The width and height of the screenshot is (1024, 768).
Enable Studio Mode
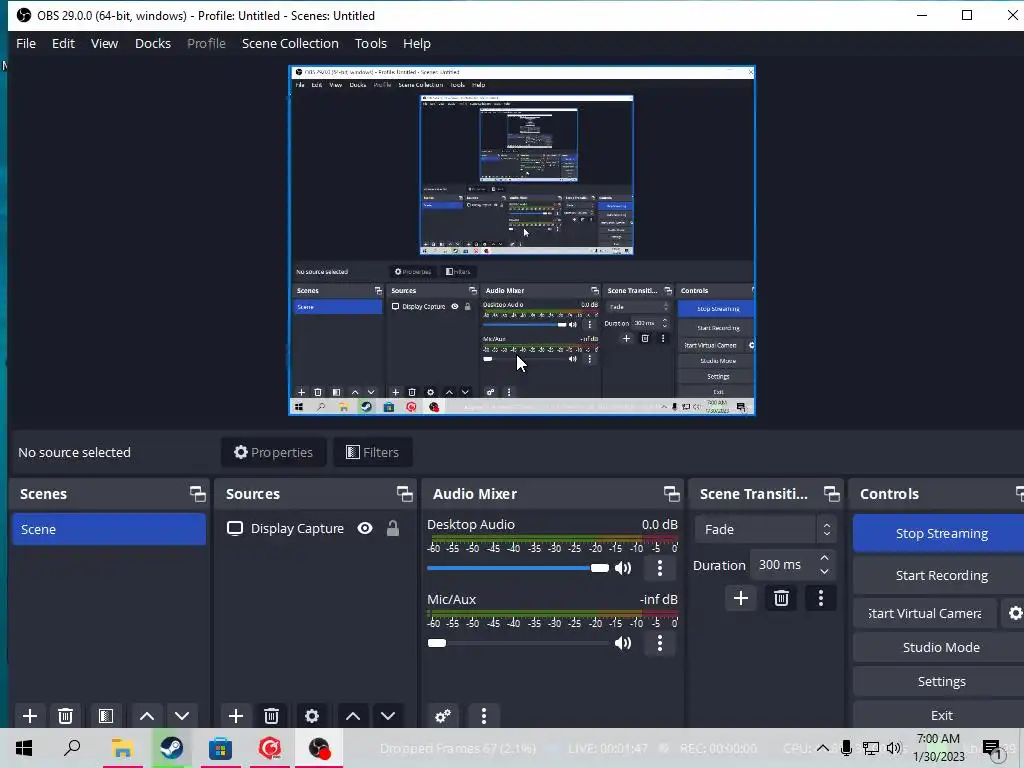(x=940, y=647)
